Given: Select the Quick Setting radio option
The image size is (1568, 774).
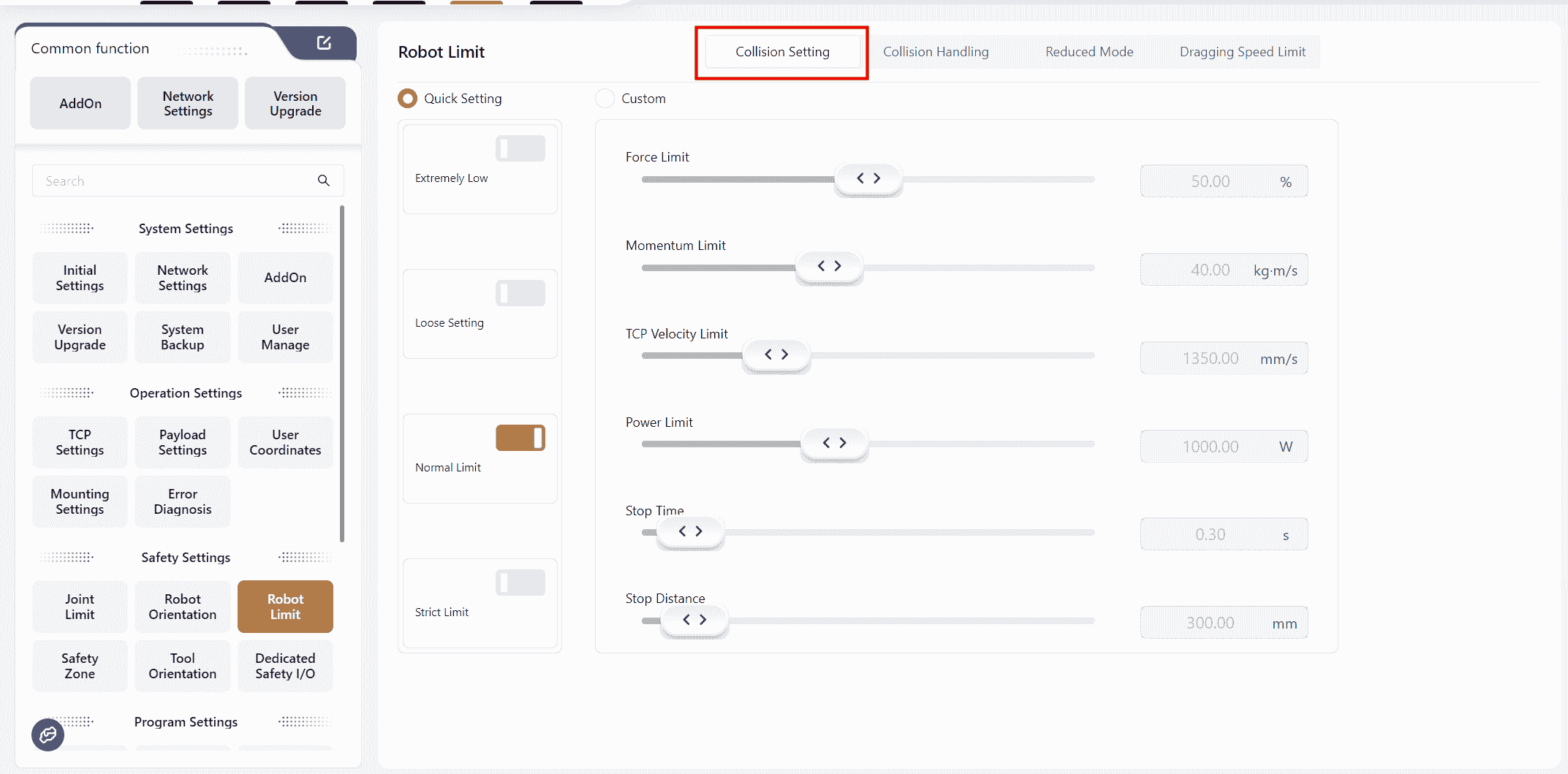Looking at the screenshot, I should click(407, 99).
